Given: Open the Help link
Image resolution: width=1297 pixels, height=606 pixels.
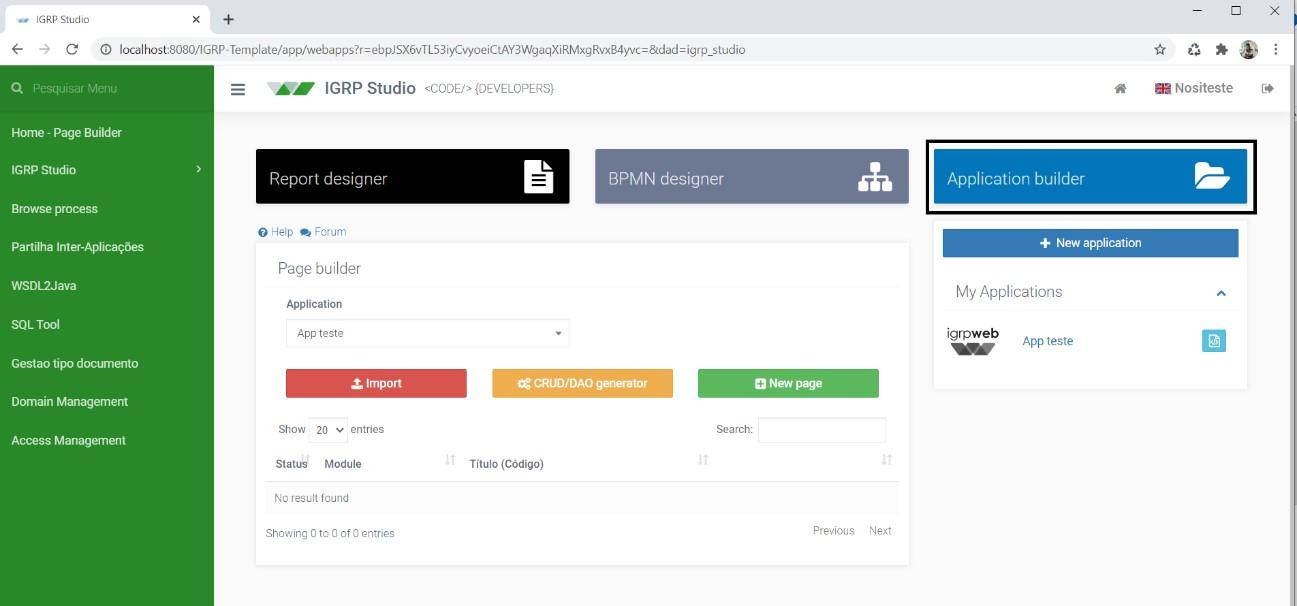Looking at the screenshot, I should click(276, 232).
